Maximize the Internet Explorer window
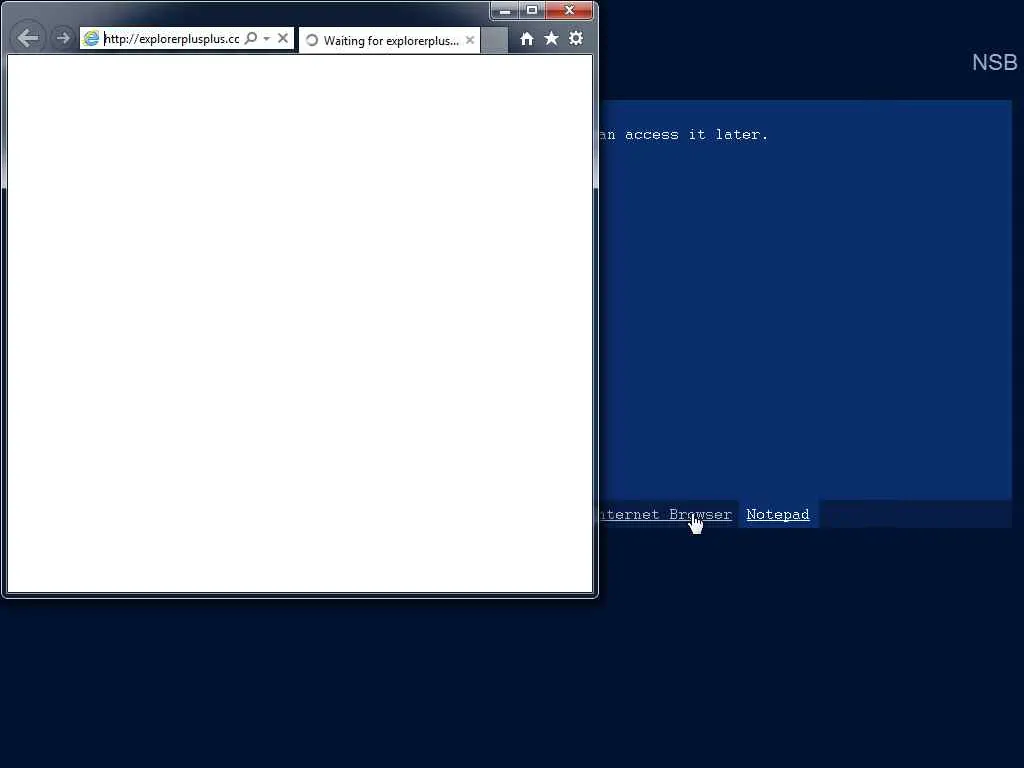 [x=532, y=10]
